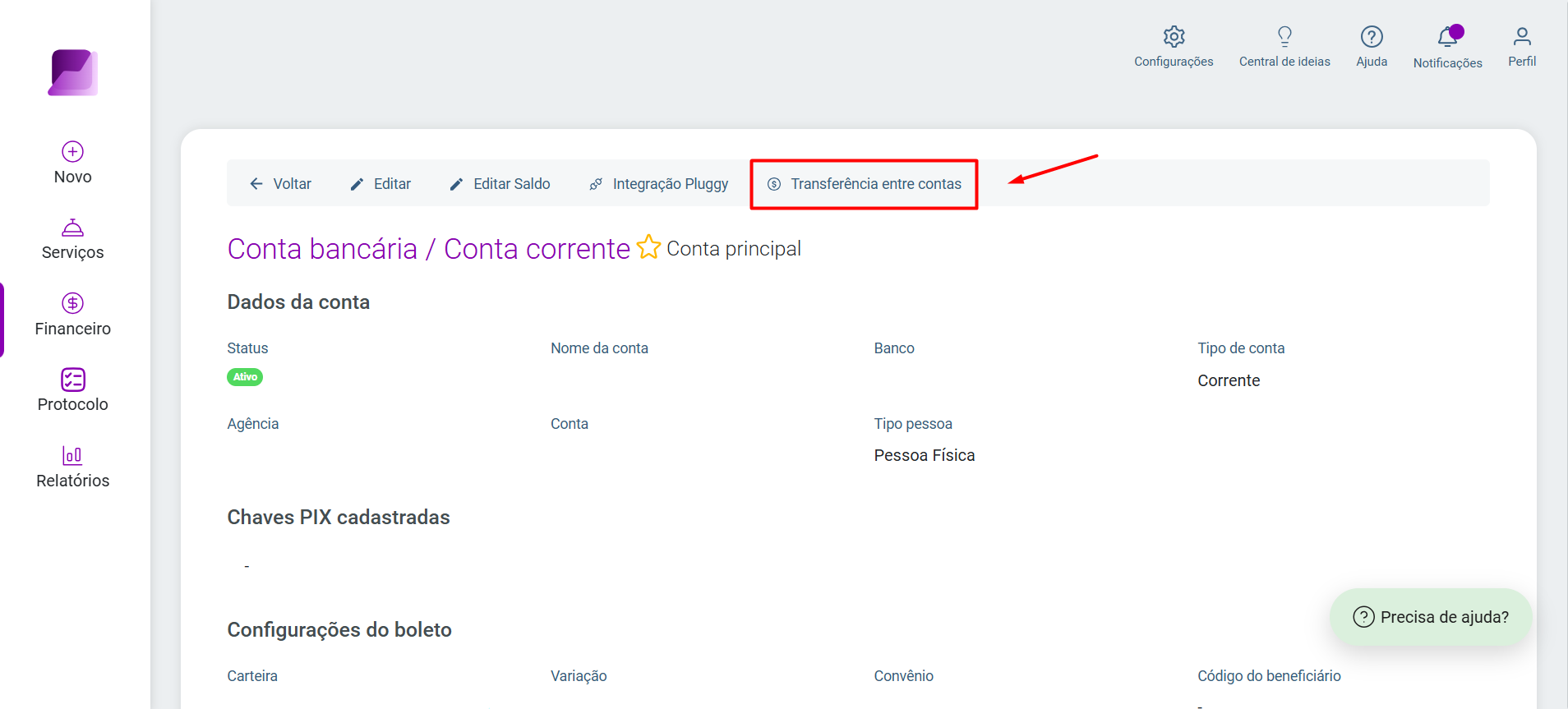
Task: Click Transferência entre contas
Action: (864, 184)
